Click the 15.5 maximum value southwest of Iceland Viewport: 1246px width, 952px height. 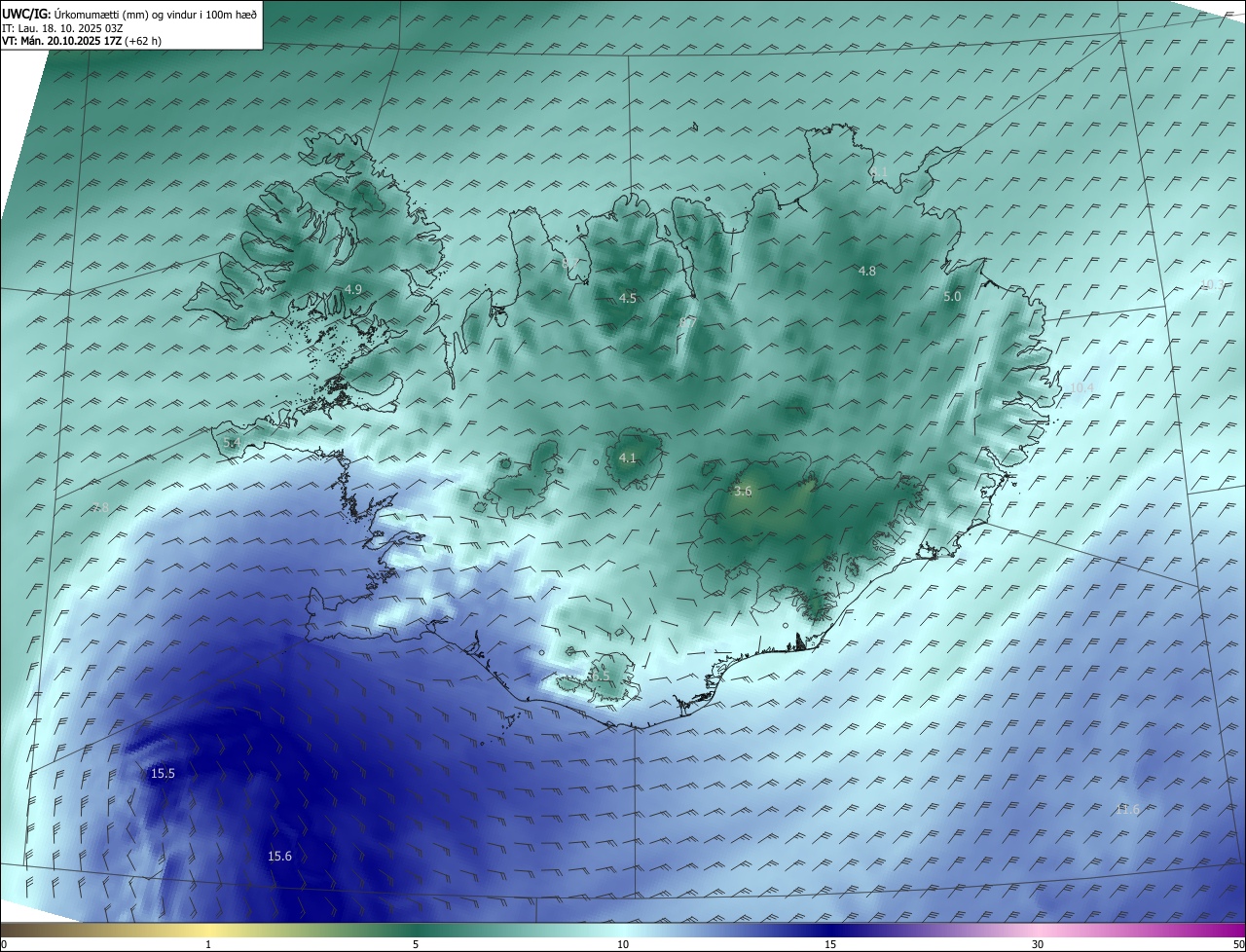163,774
